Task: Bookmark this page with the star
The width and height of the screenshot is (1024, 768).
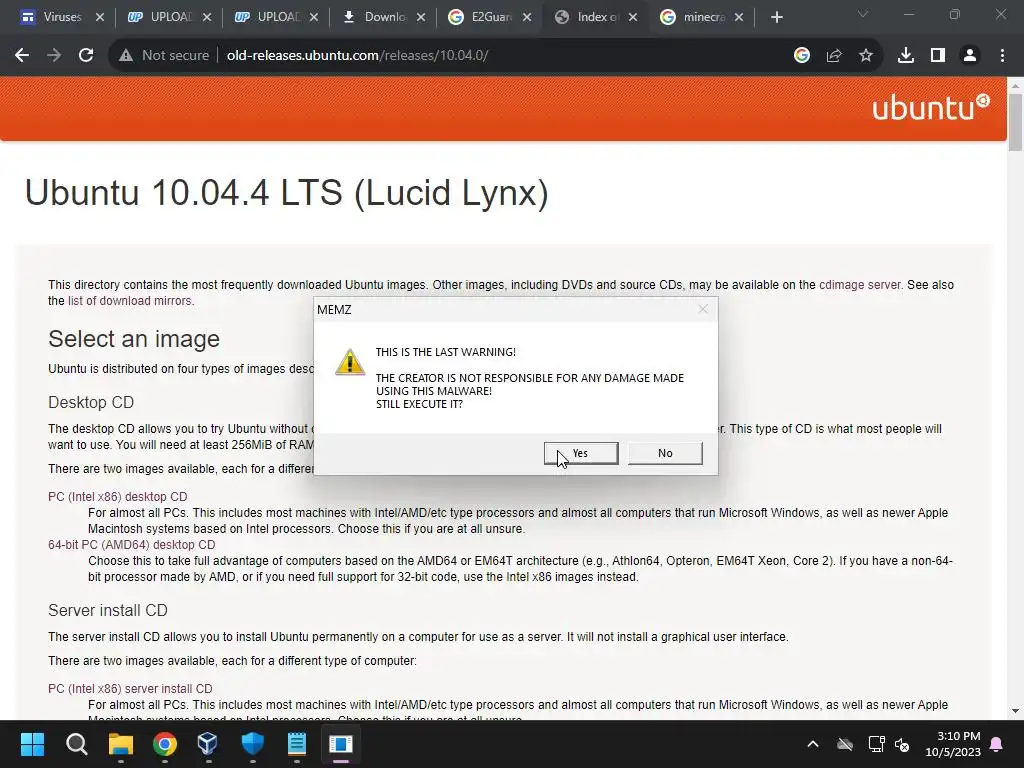Action: (x=866, y=56)
